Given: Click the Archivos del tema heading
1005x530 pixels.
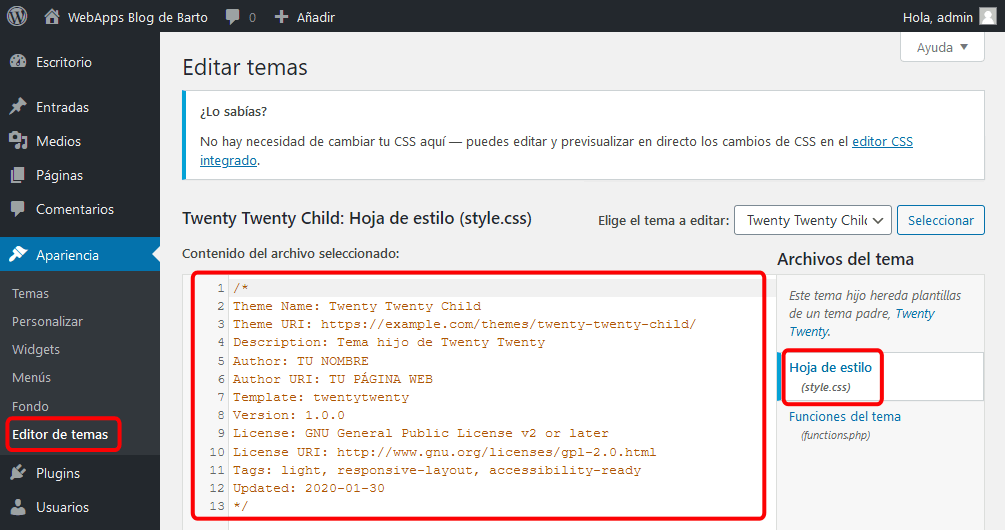Looking at the screenshot, I should pyautogui.click(x=845, y=259).
